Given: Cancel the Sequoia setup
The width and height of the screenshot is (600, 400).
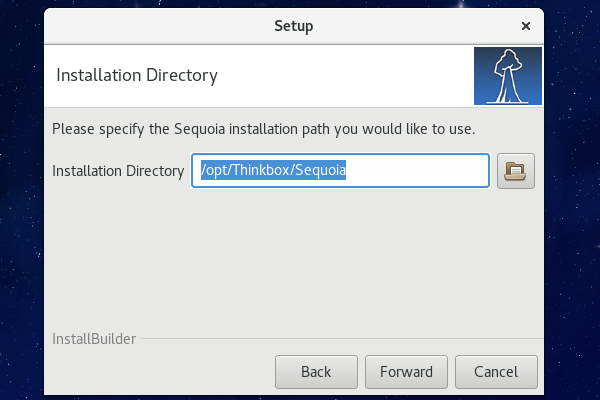Looking at the screenshot, I should [496, 372].
